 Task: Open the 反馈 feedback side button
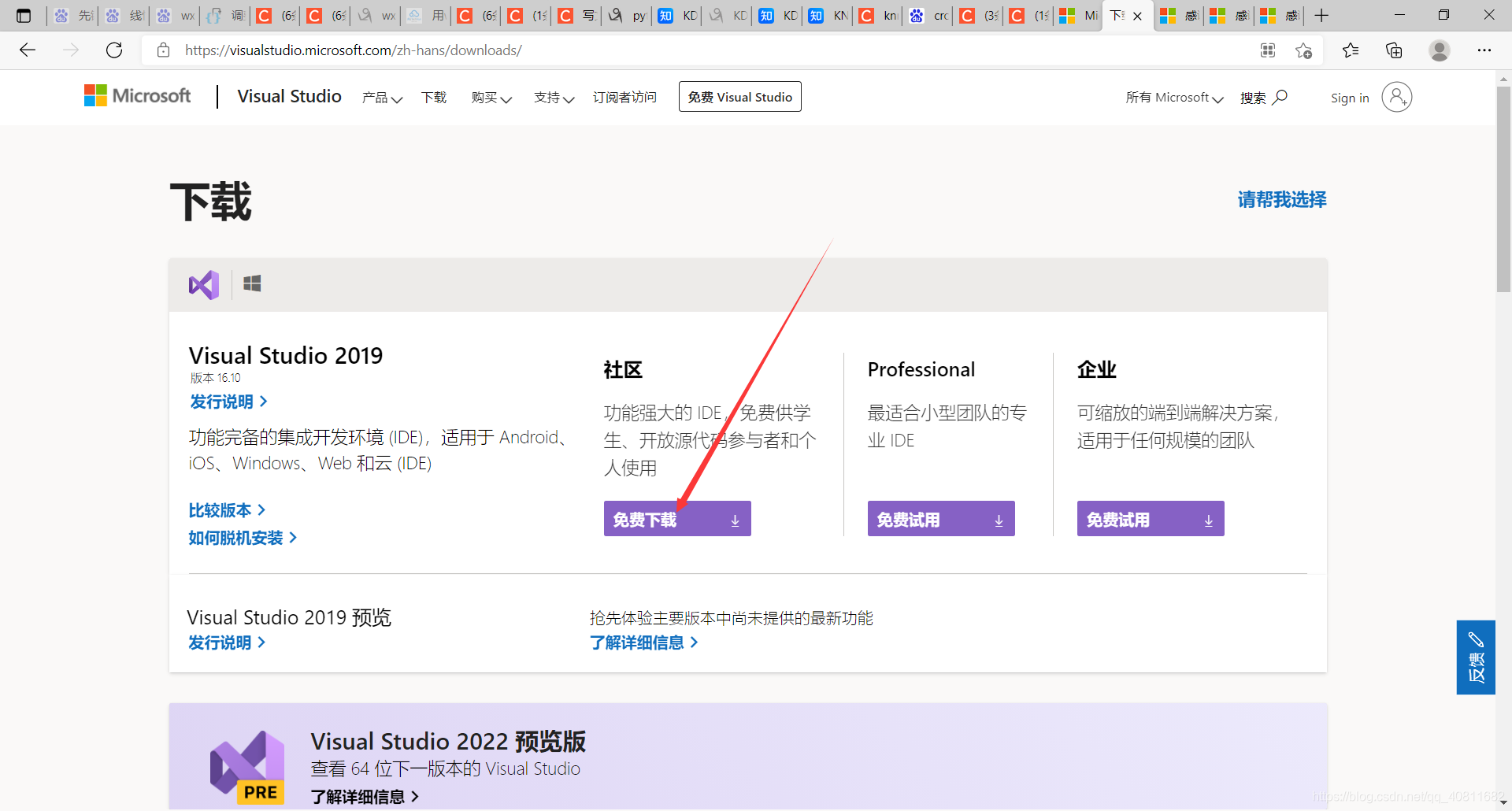[1476, 657]
